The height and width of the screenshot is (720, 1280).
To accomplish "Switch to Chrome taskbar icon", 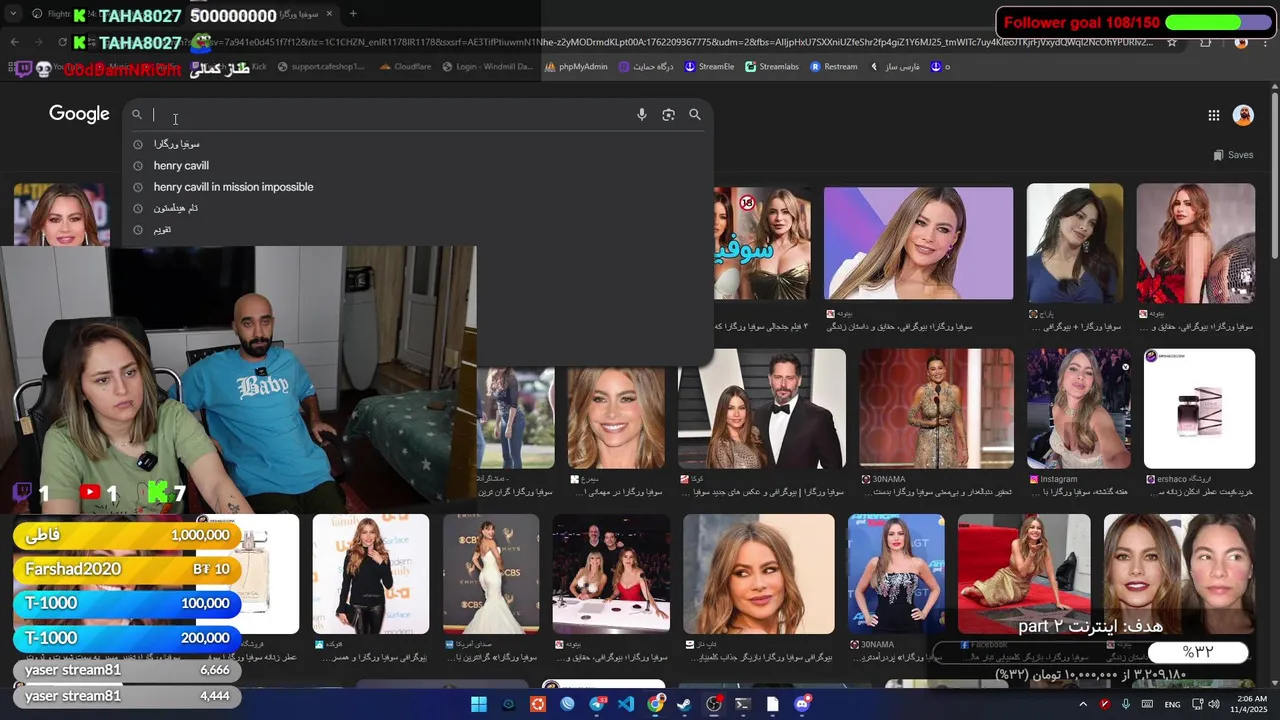I will [655, 704].
